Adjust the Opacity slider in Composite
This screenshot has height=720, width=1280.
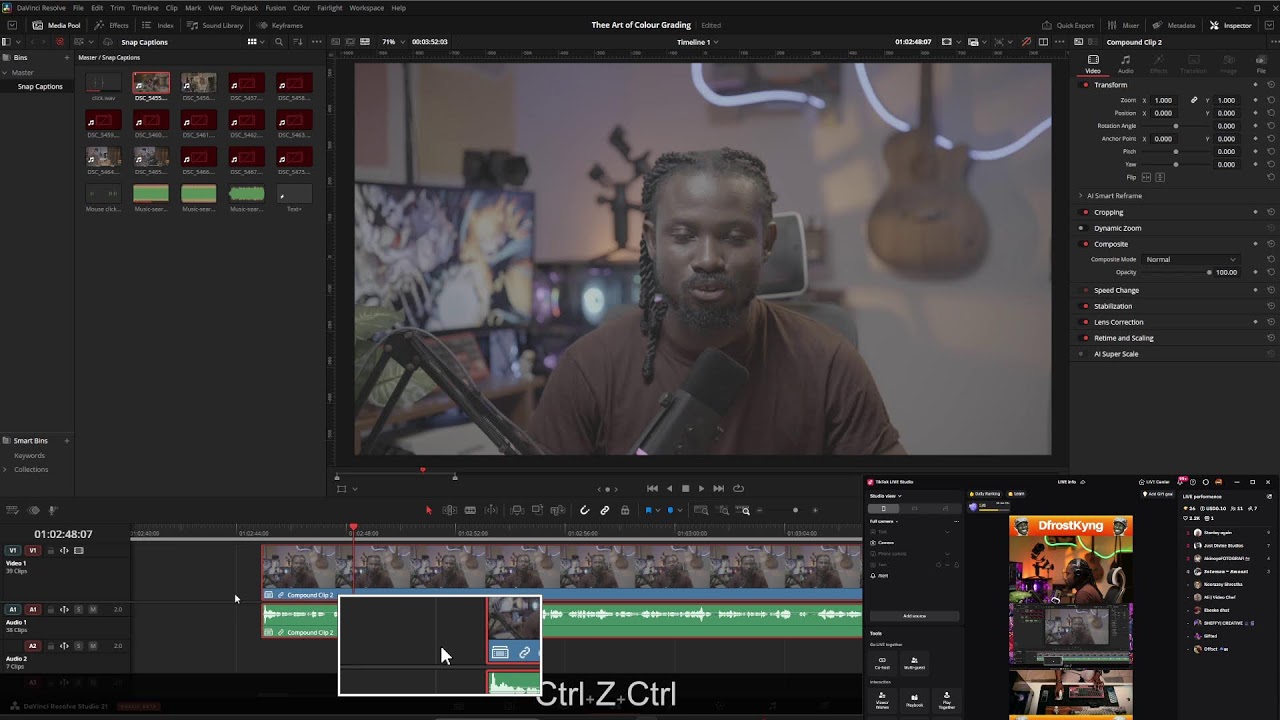point(1177,272)
